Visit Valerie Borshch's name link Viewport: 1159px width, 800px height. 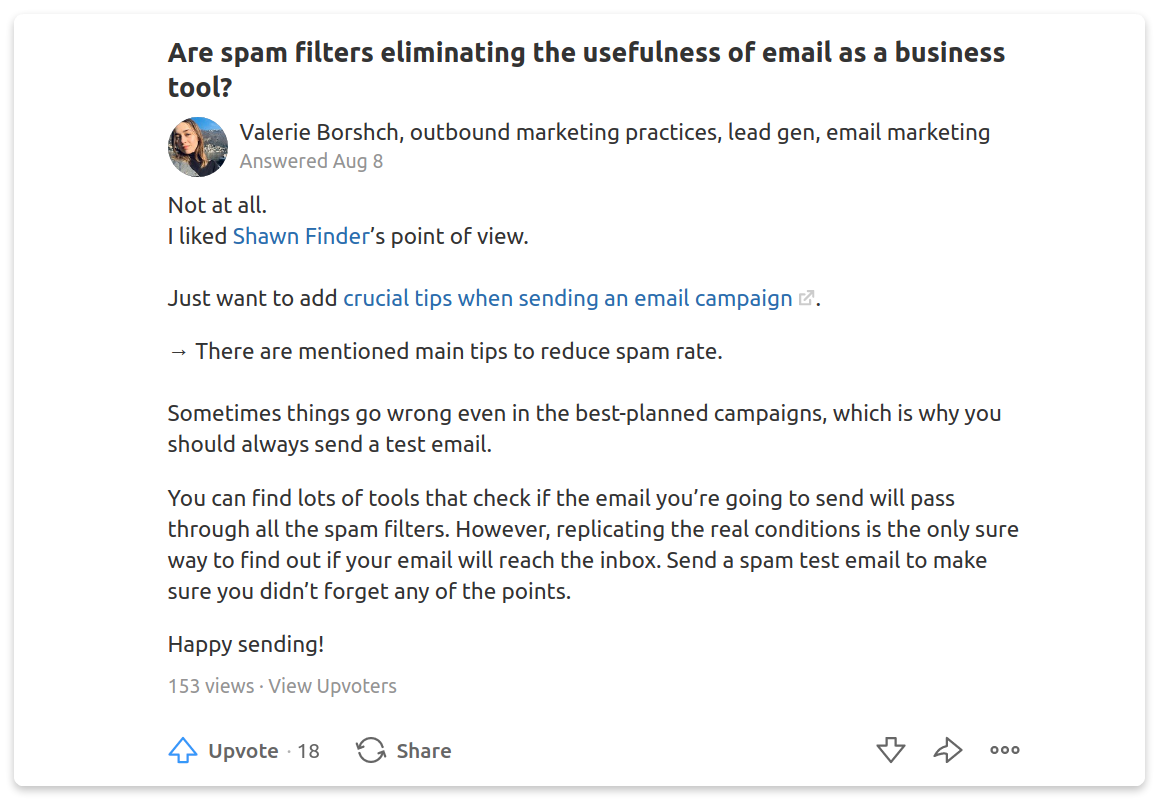click(x=319, y=132)
